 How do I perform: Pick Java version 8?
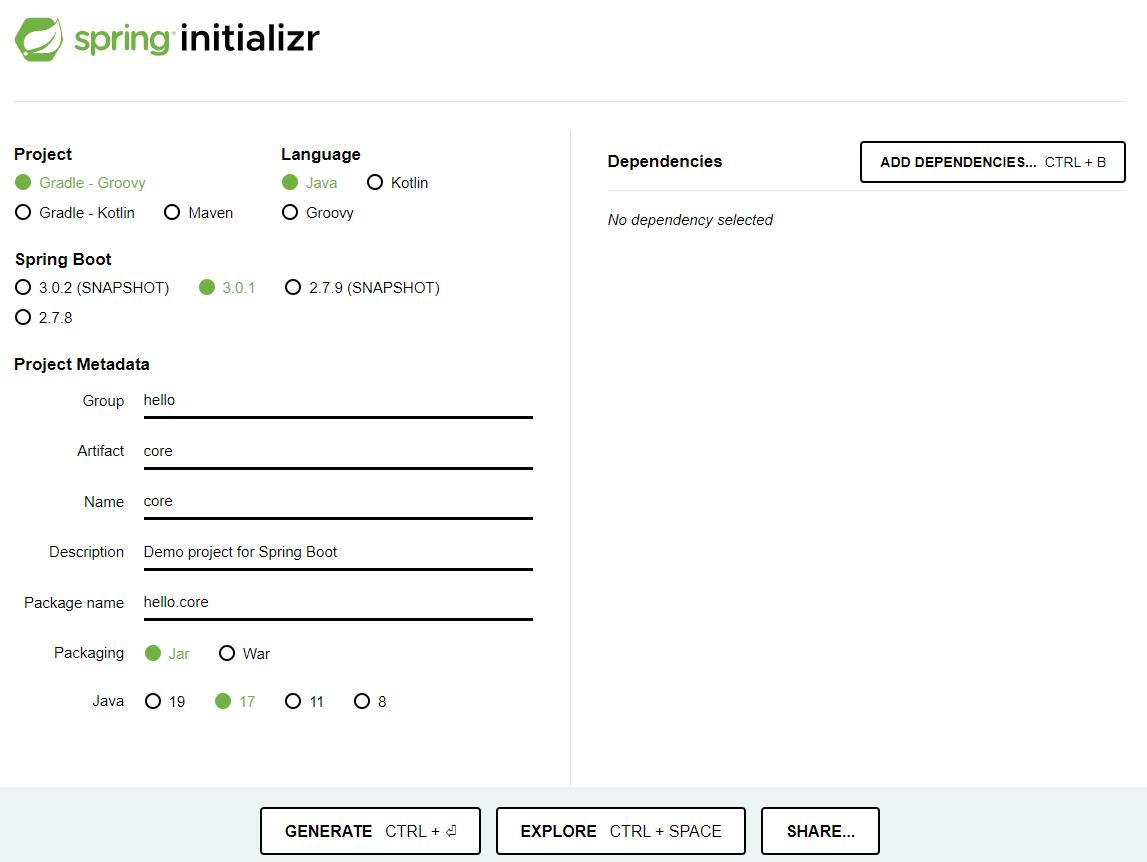(x=370, y=702)
